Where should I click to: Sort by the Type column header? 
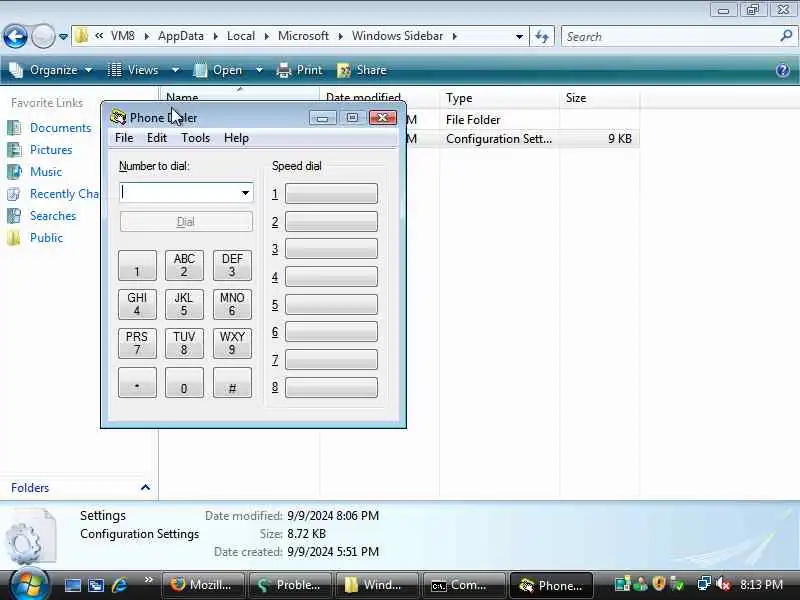pyautogui.click(x=499, y=98)
